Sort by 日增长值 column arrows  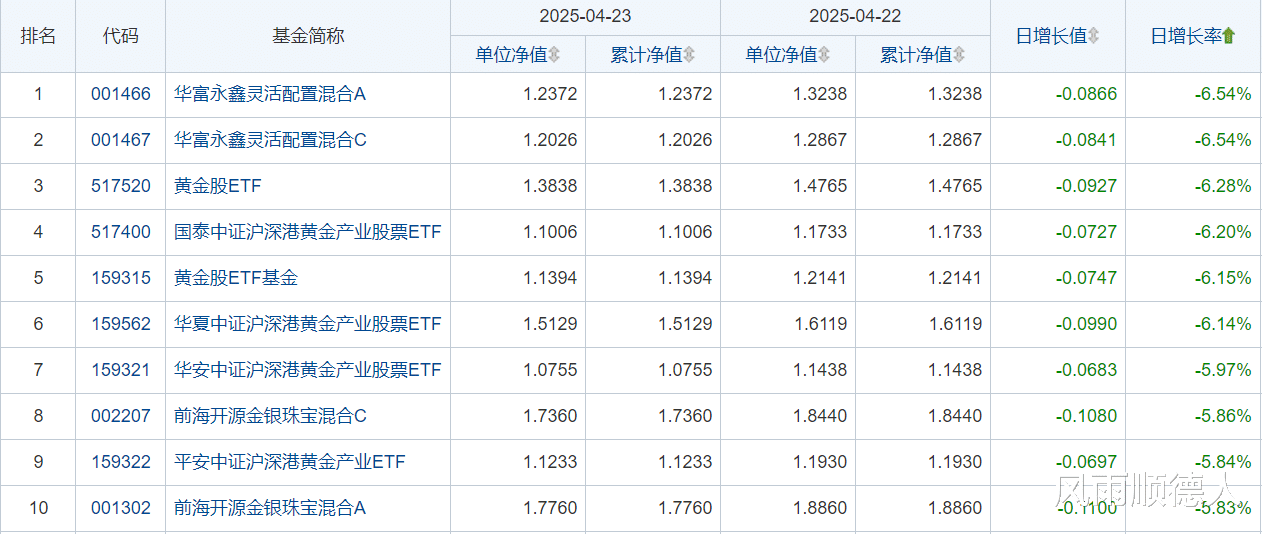click(x=1093, y=36)
